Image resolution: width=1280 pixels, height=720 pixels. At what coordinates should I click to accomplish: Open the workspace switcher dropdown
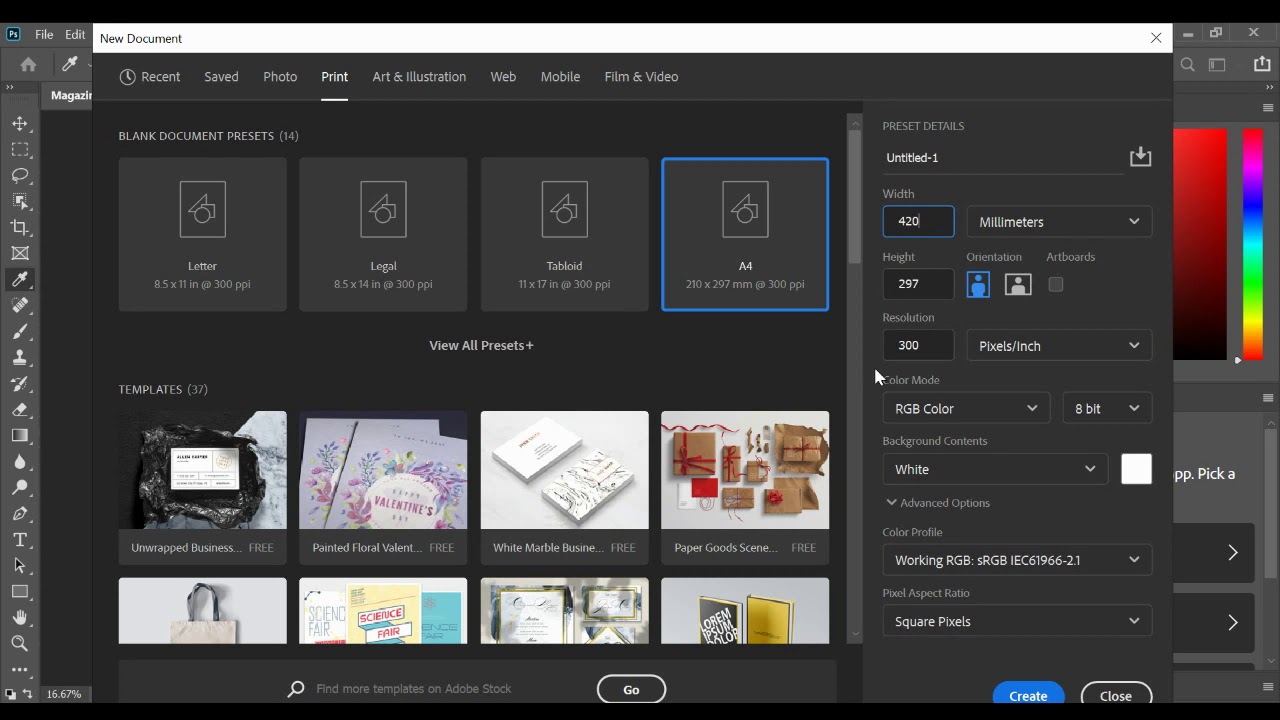pos(1217,65)
